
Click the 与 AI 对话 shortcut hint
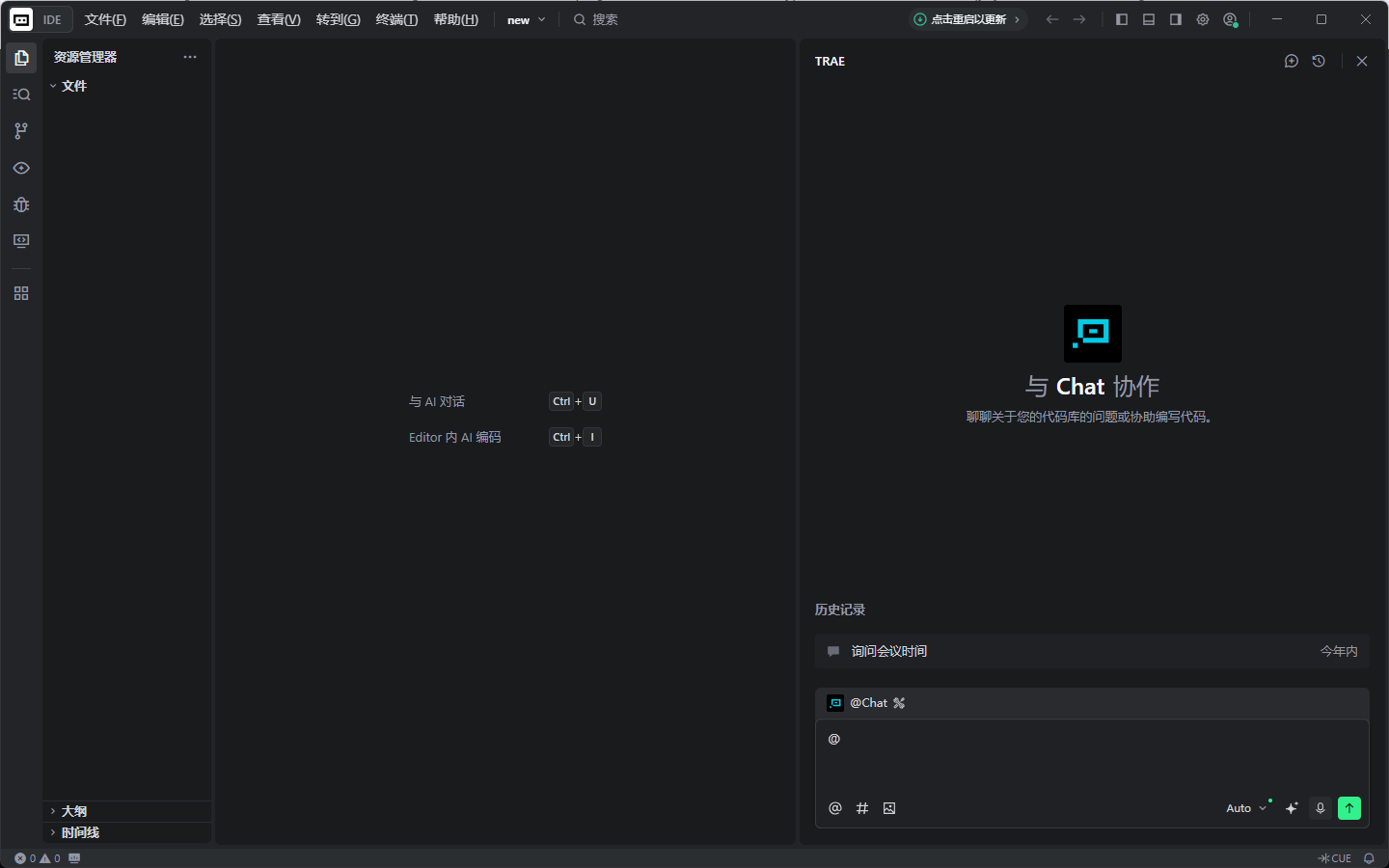pyautogui.click(x=437, y=401)
